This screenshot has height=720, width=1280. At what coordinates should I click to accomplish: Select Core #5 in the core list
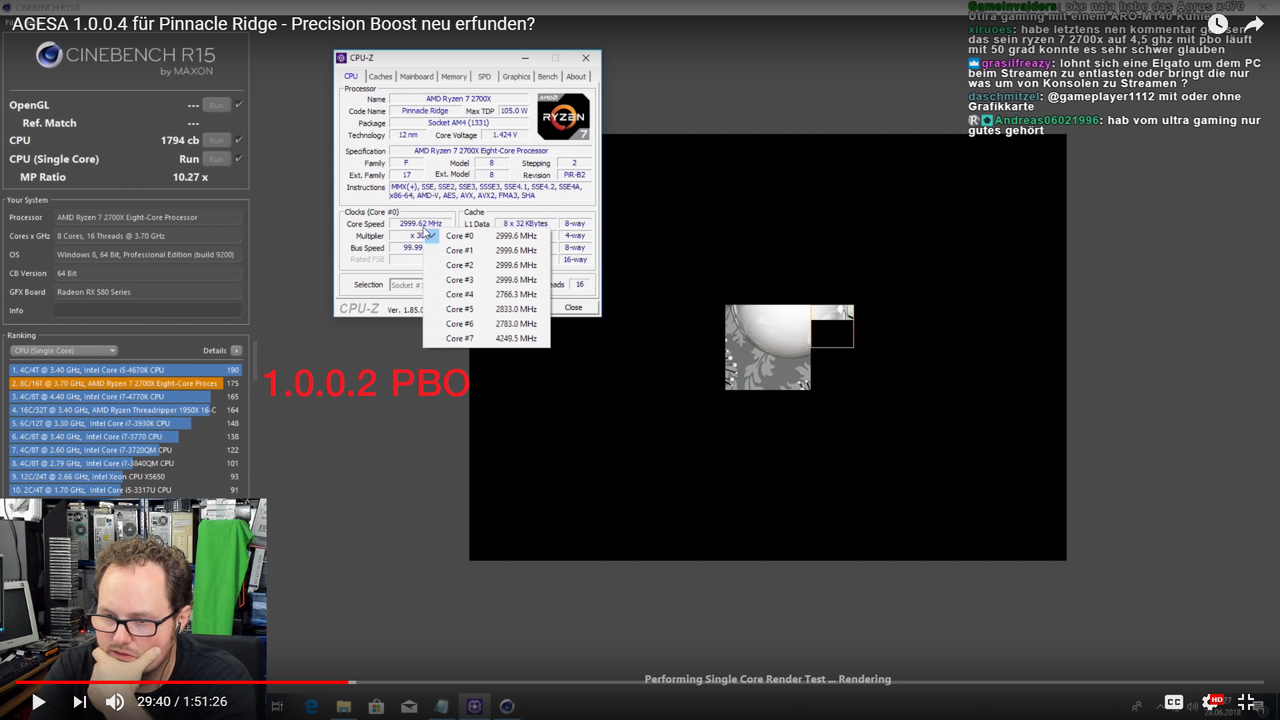pos(486,309)
